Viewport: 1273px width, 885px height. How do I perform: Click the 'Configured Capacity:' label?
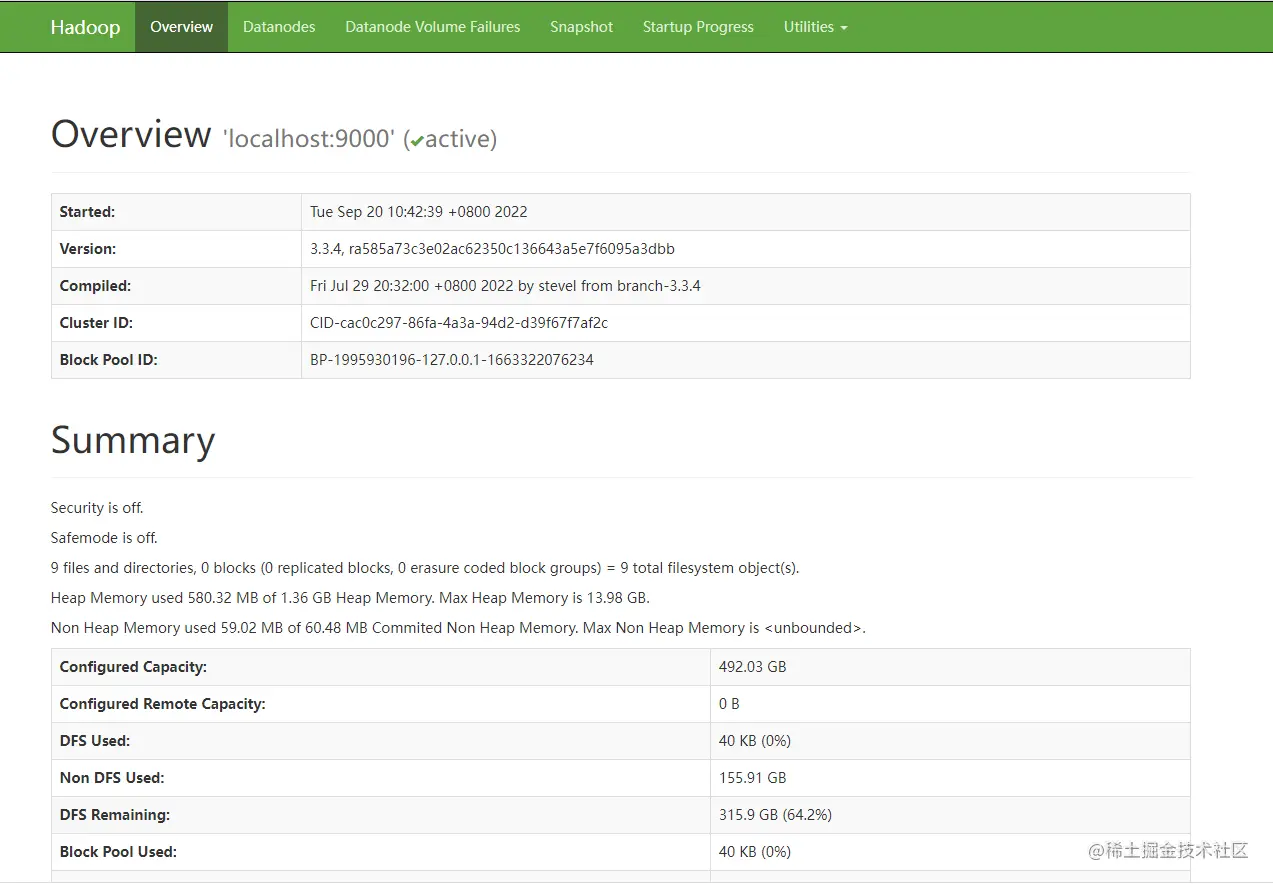pos(133,667)
